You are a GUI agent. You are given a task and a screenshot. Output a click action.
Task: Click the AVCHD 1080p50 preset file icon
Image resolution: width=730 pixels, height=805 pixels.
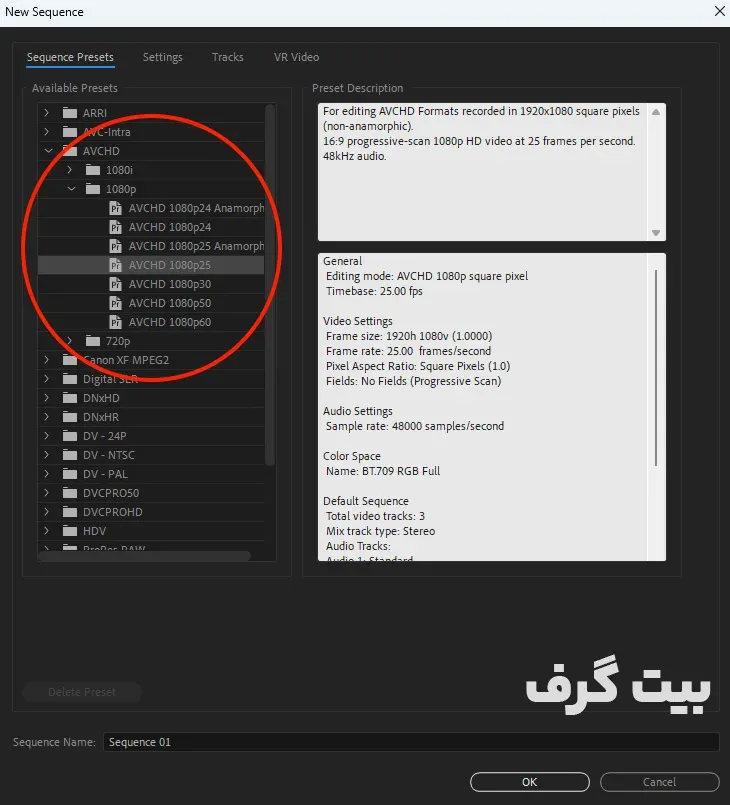pyautogui.click(x=116, y=303)
